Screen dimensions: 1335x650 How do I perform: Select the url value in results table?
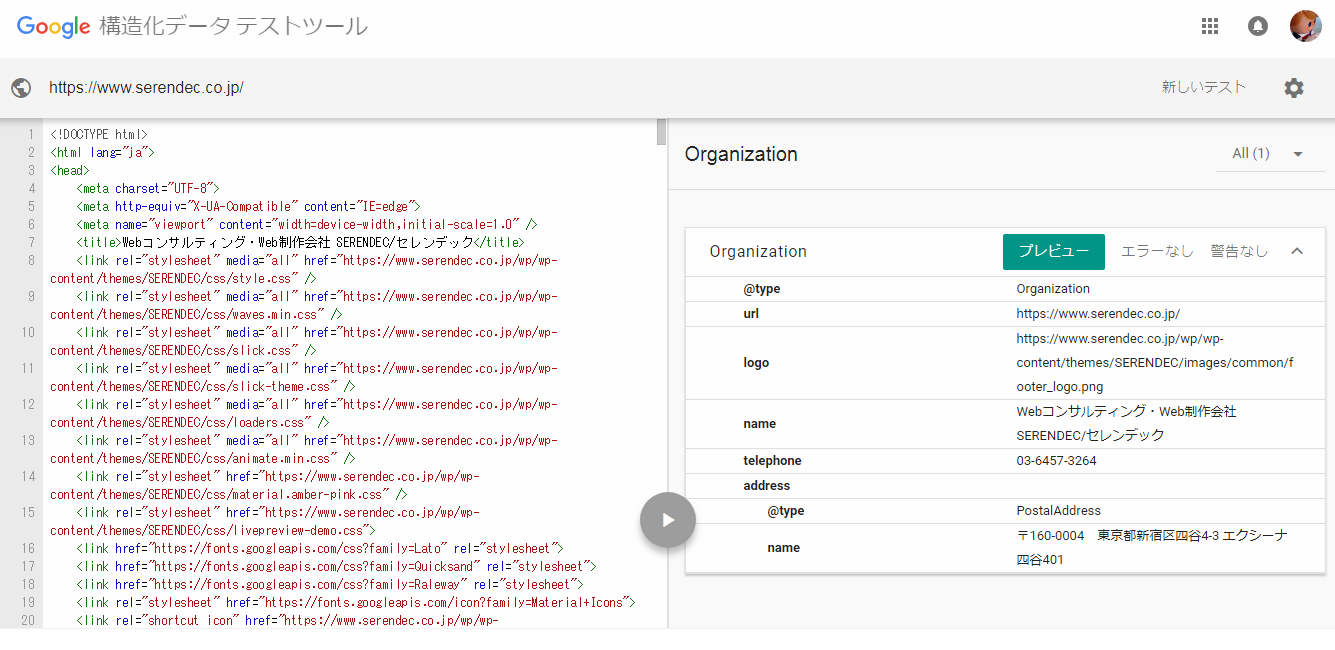pos(1098,313)
